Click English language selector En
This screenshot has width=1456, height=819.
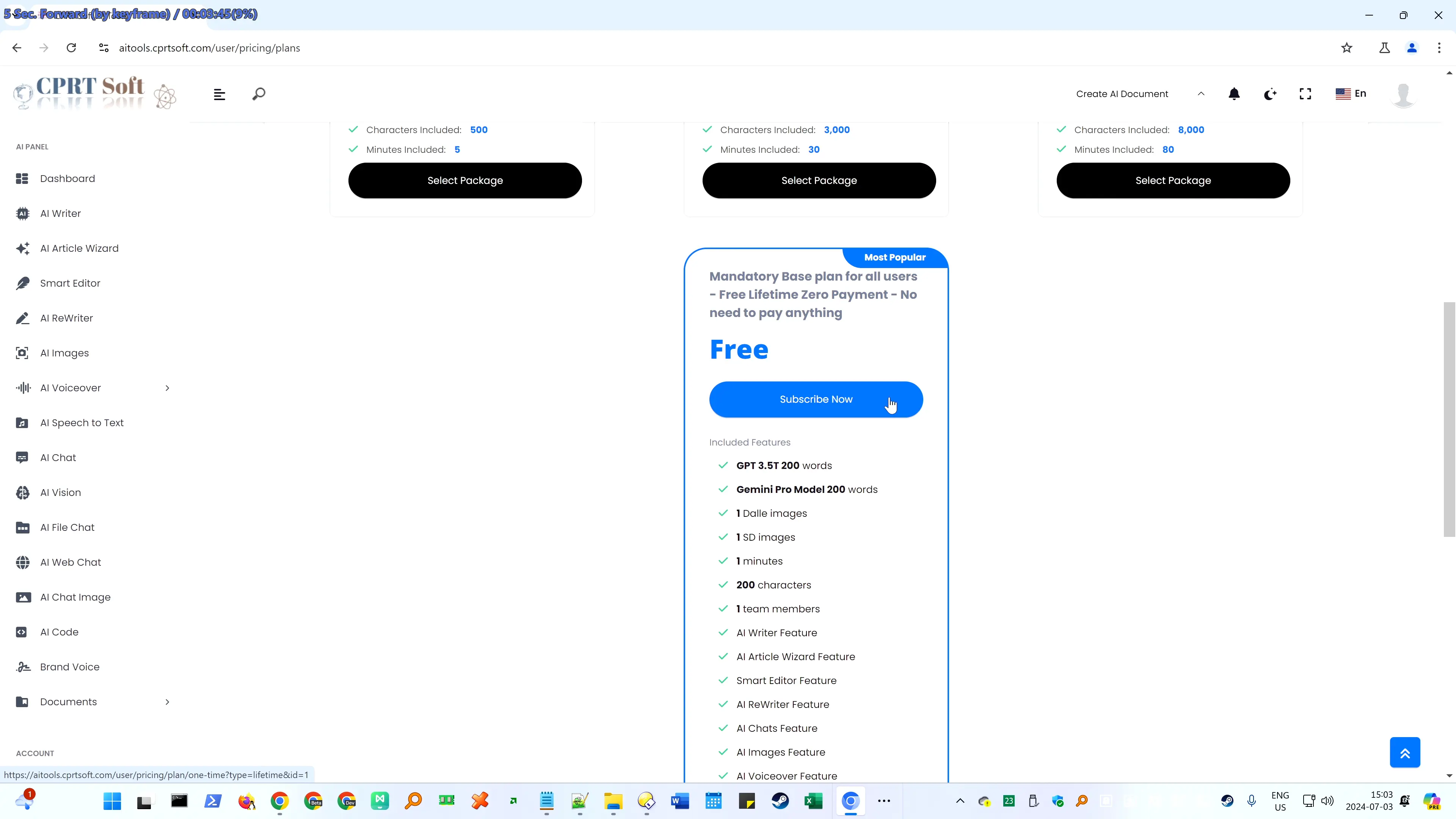point(1355,93)
